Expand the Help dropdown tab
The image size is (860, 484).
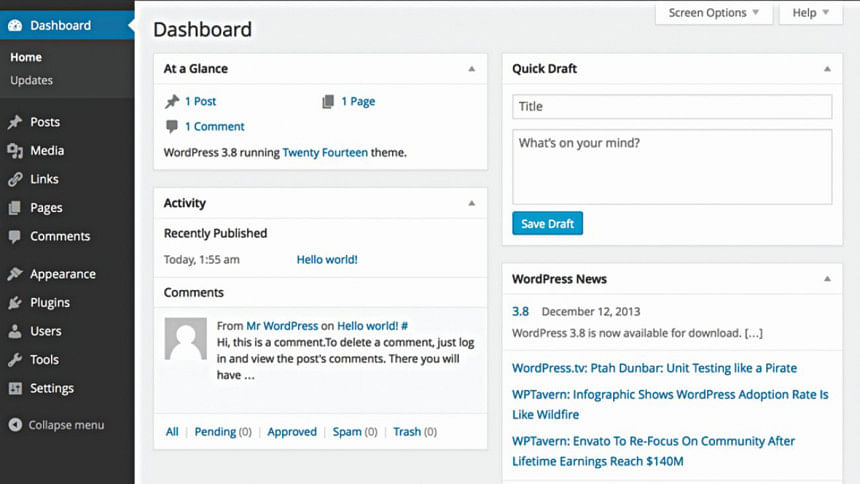click(x=810, y=13)
